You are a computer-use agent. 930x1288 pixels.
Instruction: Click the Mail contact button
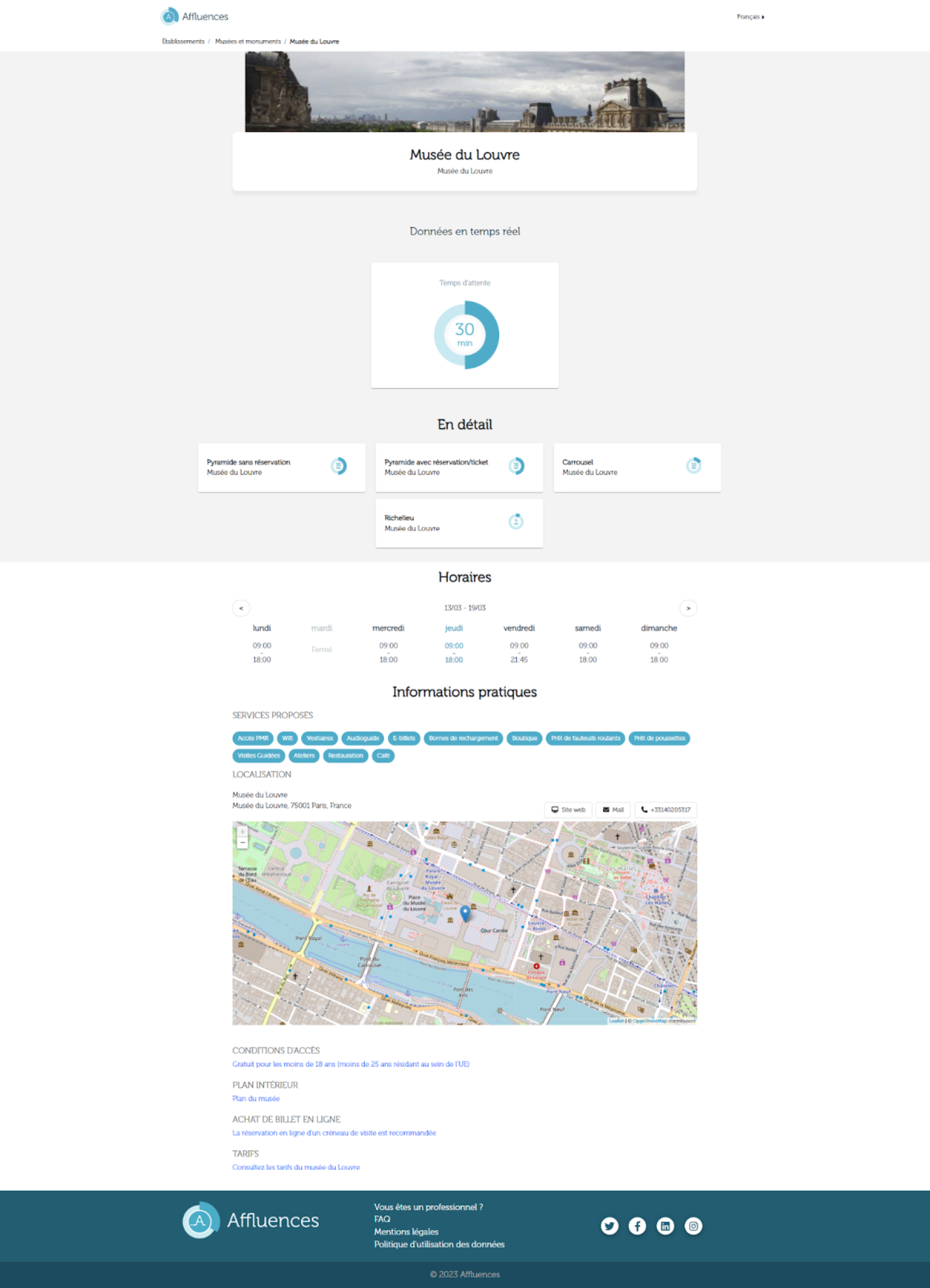coord(612,810)
